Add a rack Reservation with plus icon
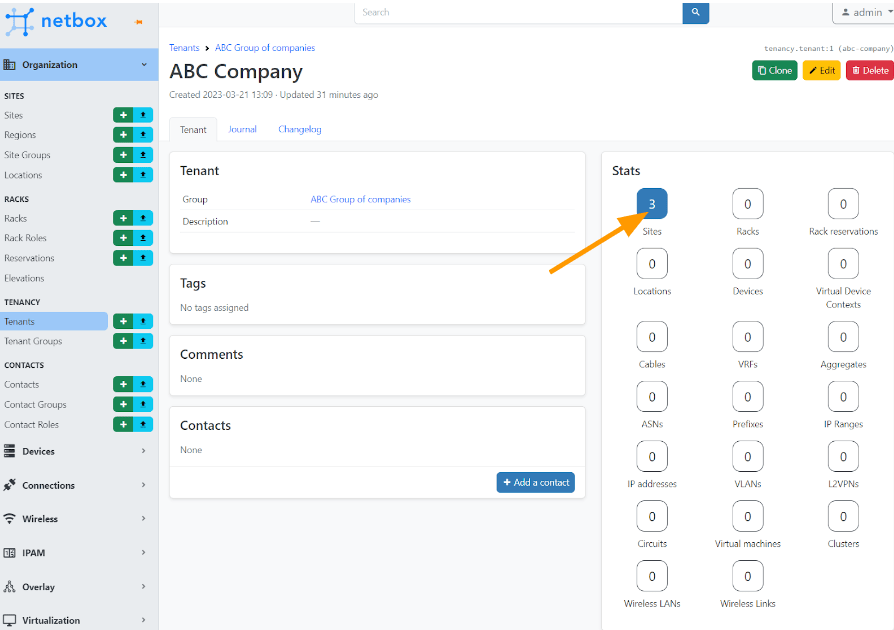 point(123,258)
